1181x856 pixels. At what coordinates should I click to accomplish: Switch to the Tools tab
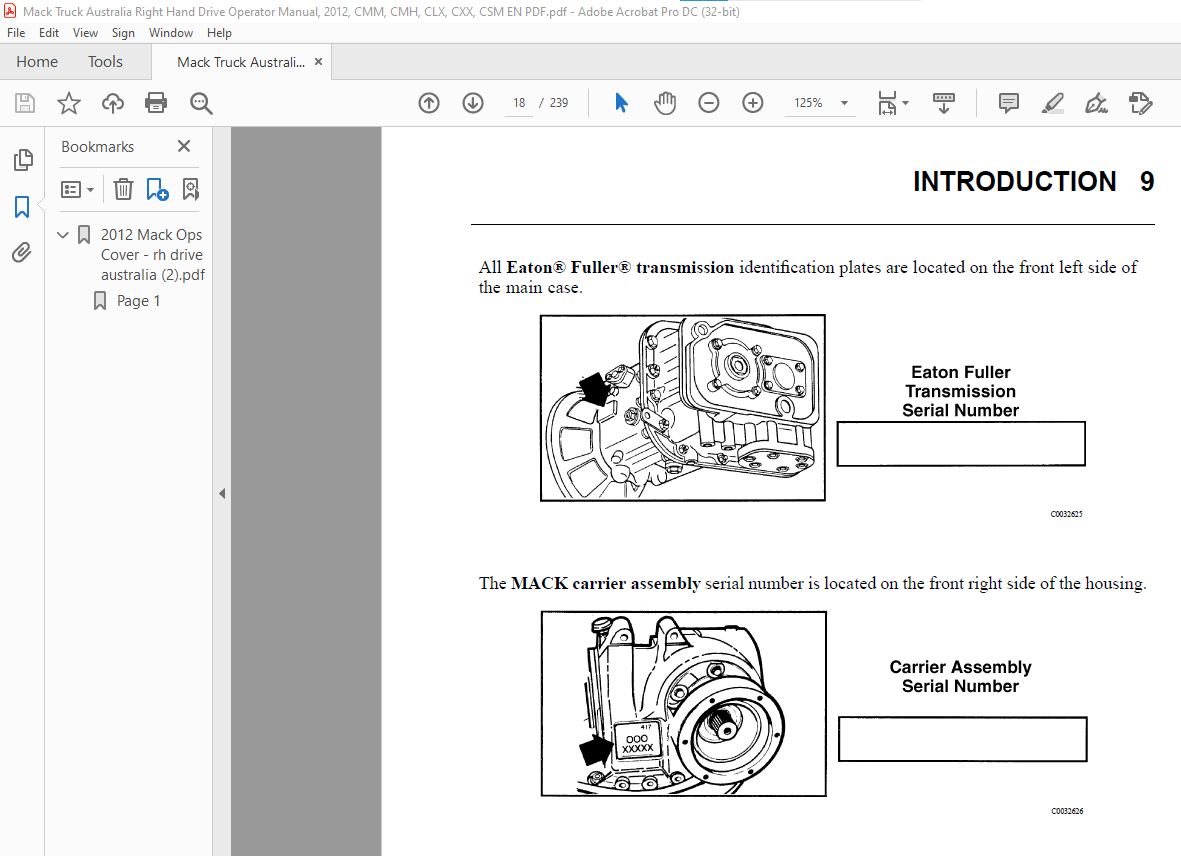[105, 62]
